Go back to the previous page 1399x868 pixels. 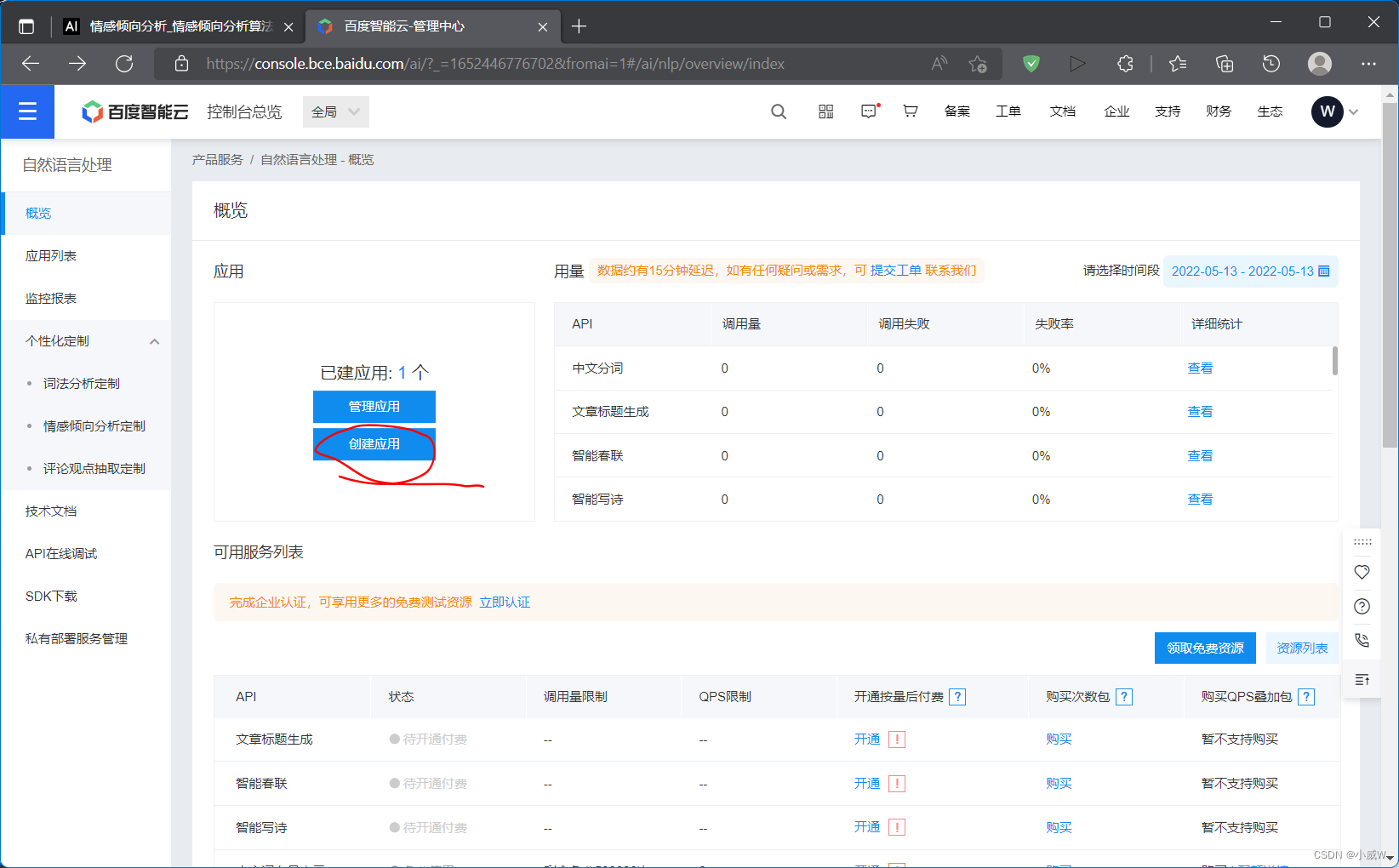31,64
